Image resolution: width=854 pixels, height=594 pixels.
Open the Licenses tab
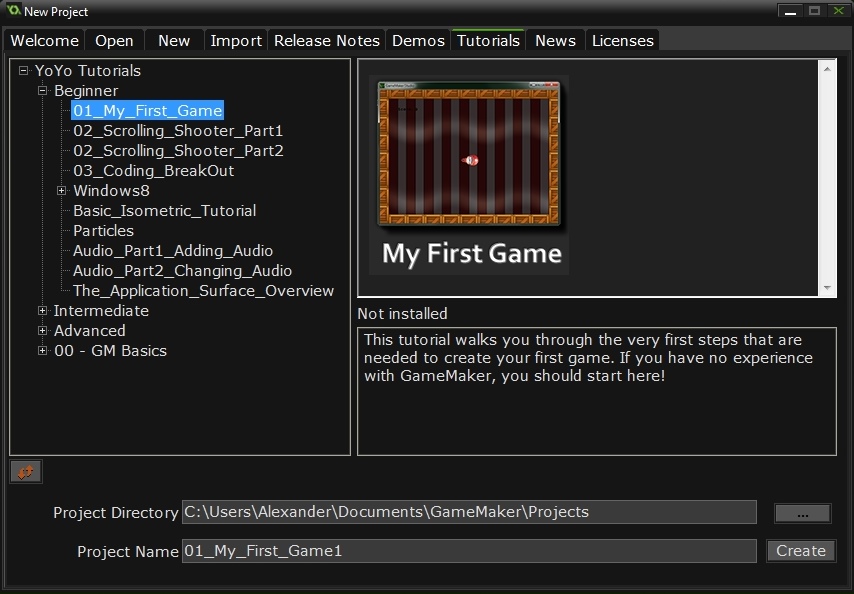click(x=622, y=41)
